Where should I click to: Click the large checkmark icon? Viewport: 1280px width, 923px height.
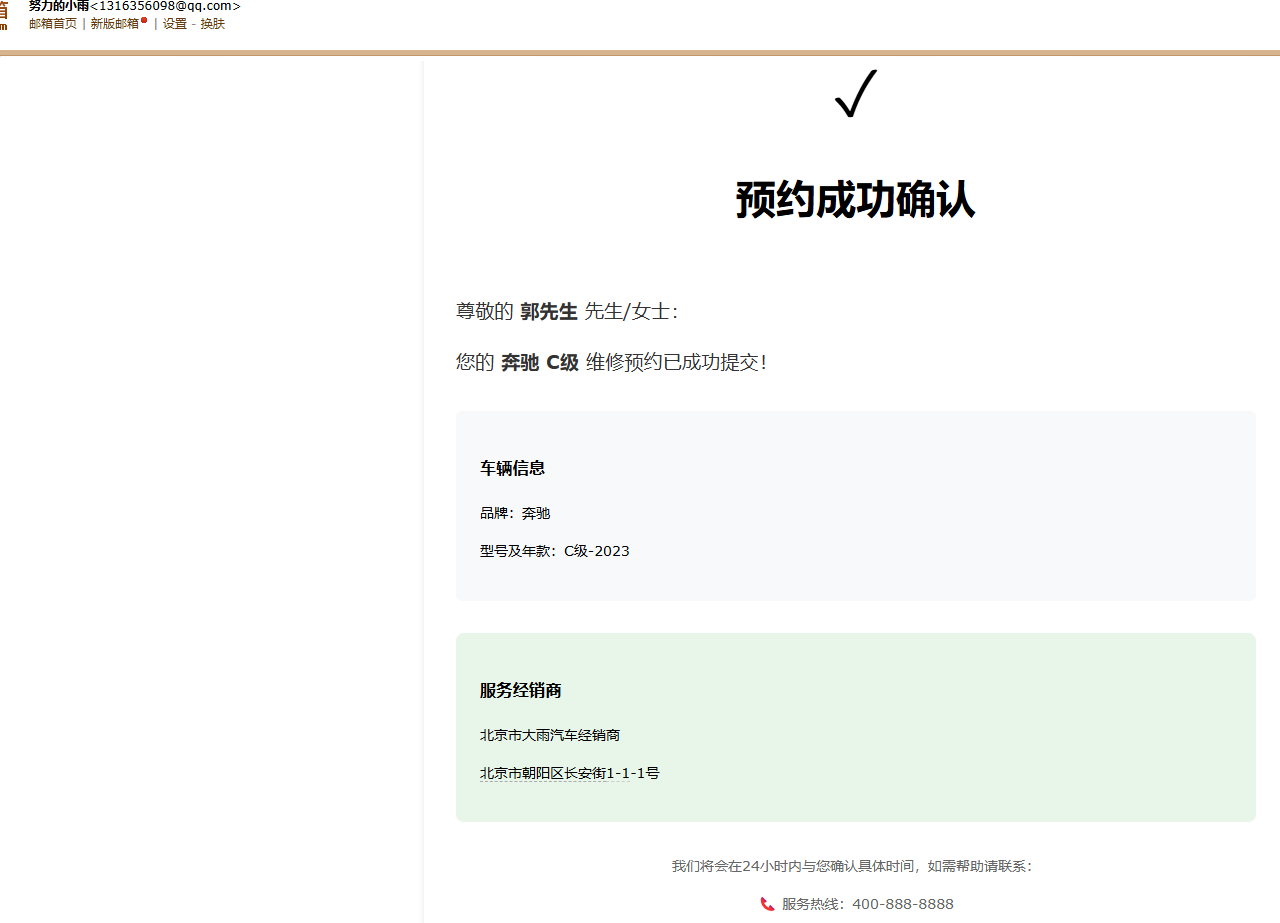coord(856,93)
